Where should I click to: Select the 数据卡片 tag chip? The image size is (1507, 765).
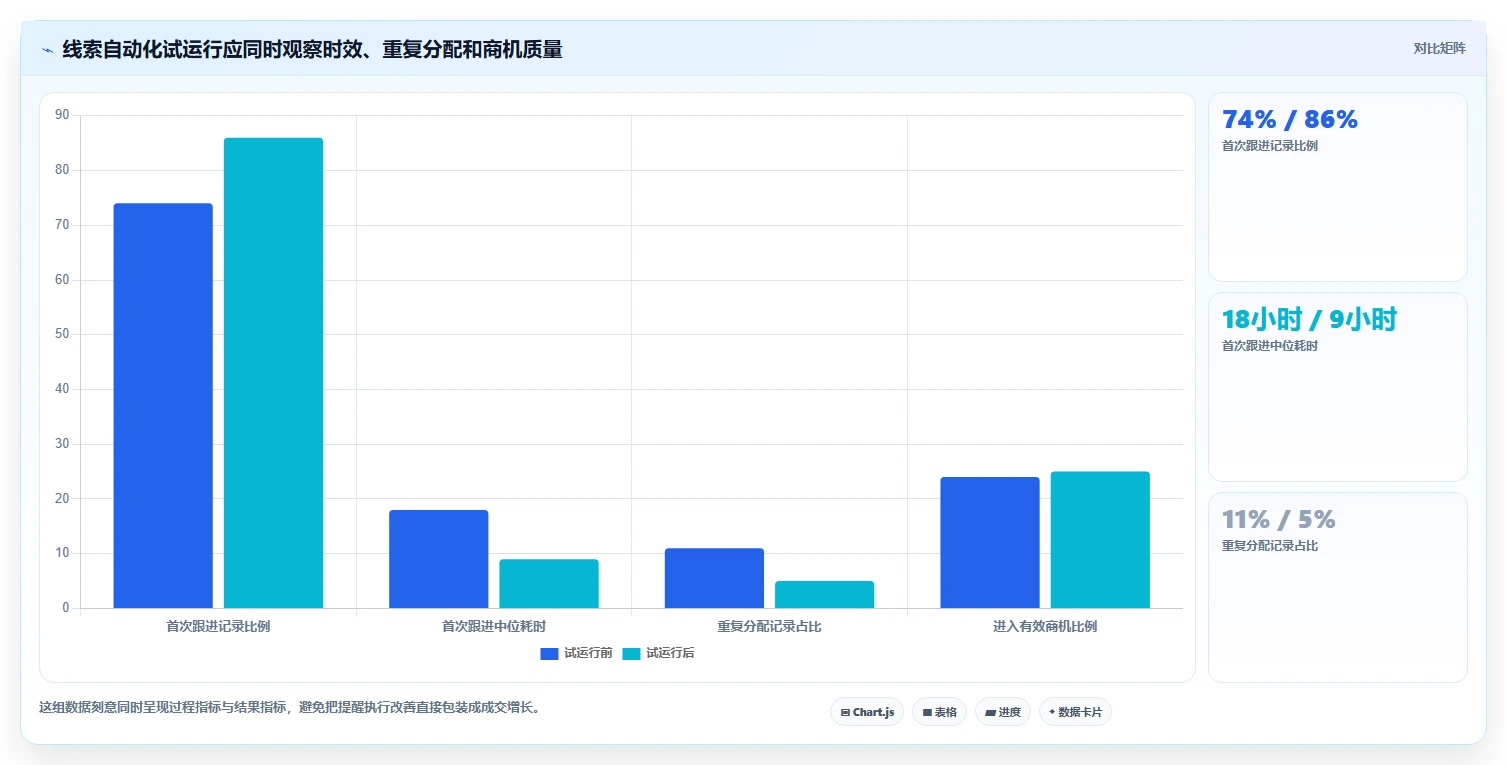1075,712
